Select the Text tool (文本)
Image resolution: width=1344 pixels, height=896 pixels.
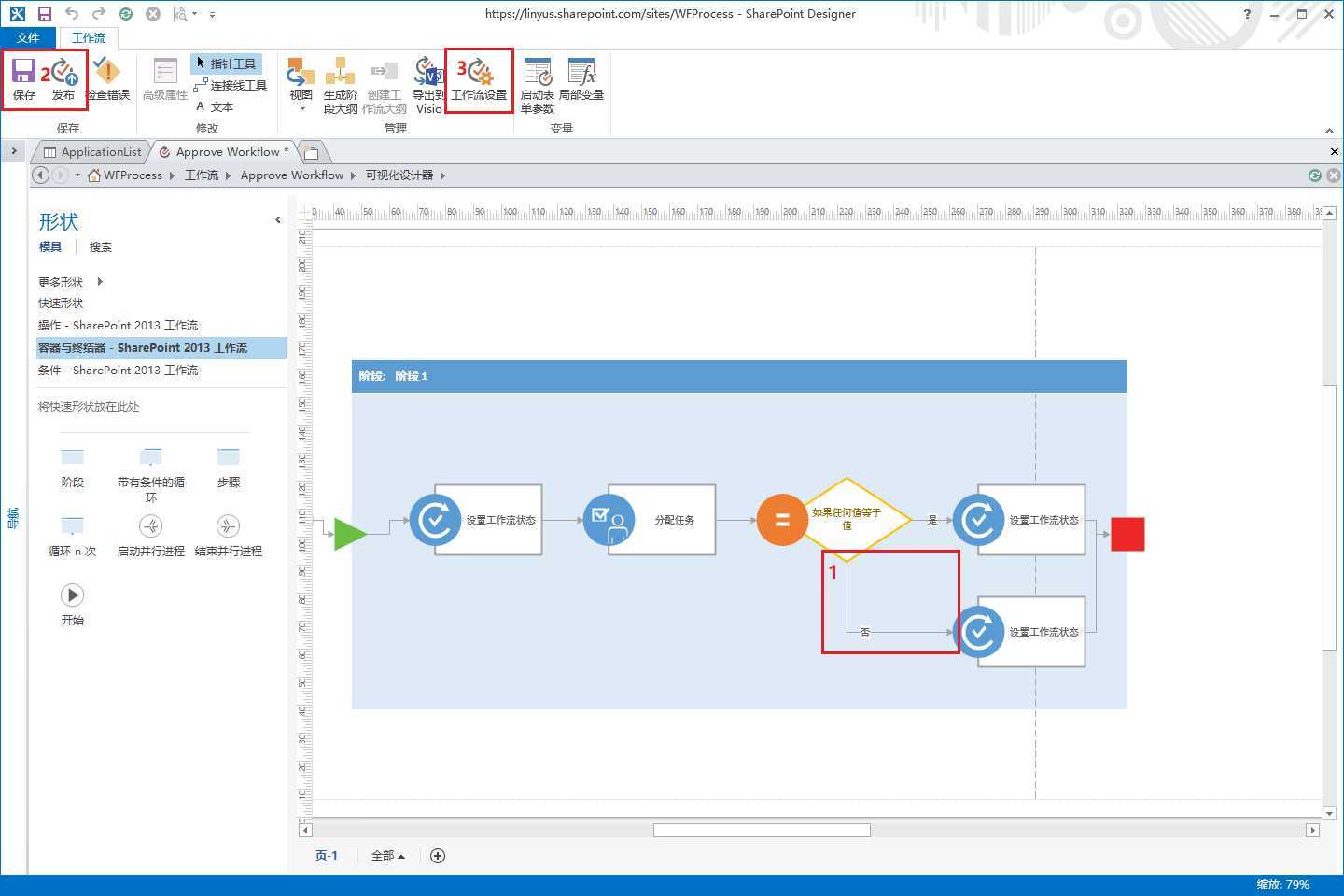tap(215, 106)
